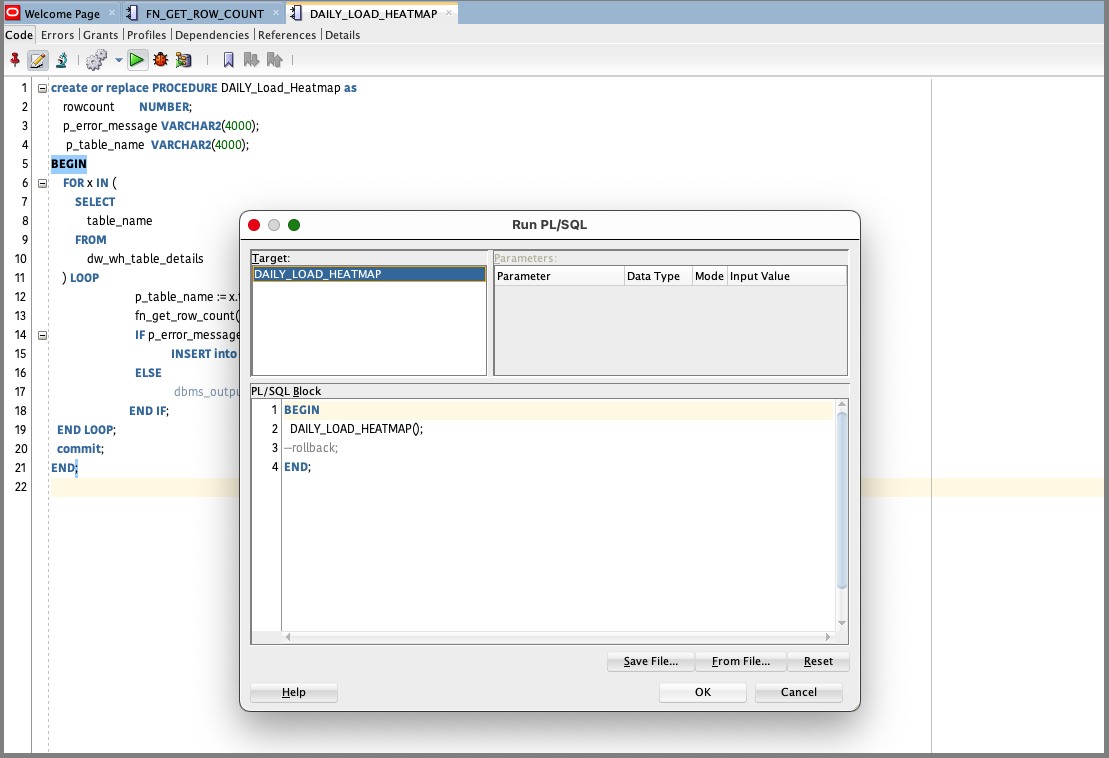This screenshot has height=758, width=1109.
Task: Cancel the Run PL/SQL dialog
Action: [x=799, y=692]
